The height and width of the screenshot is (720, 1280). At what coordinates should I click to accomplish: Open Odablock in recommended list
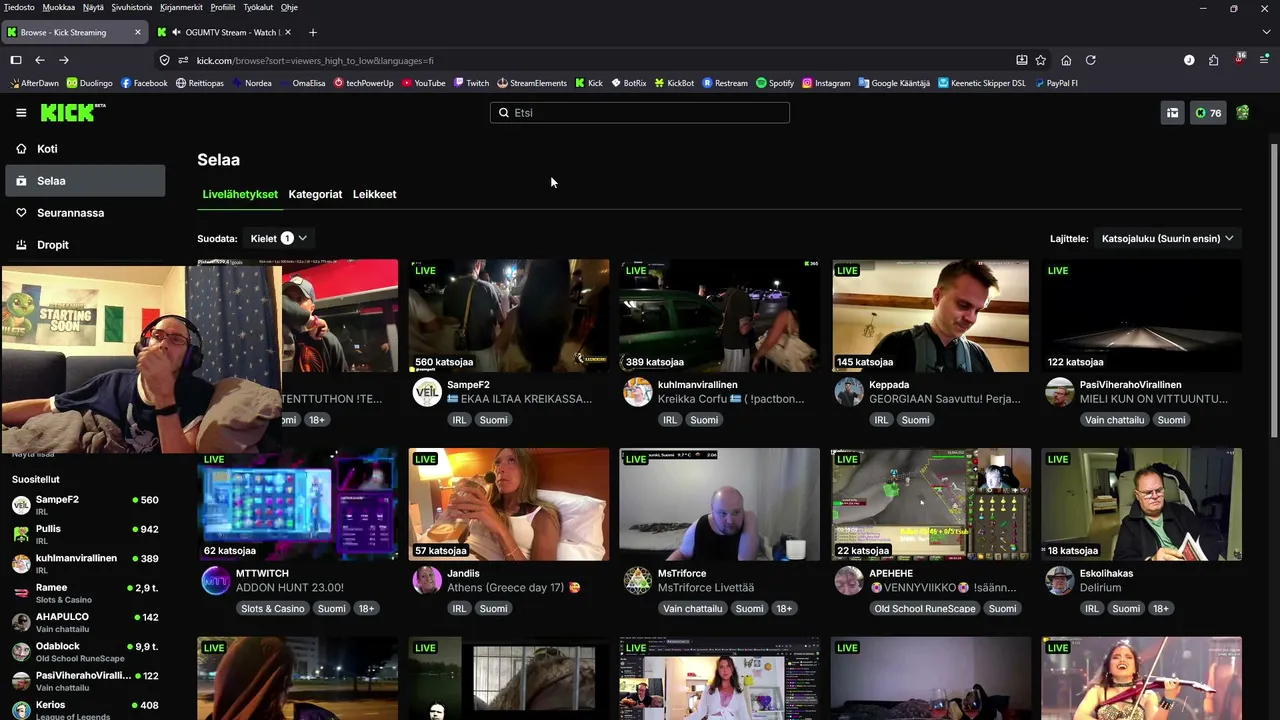85,652
